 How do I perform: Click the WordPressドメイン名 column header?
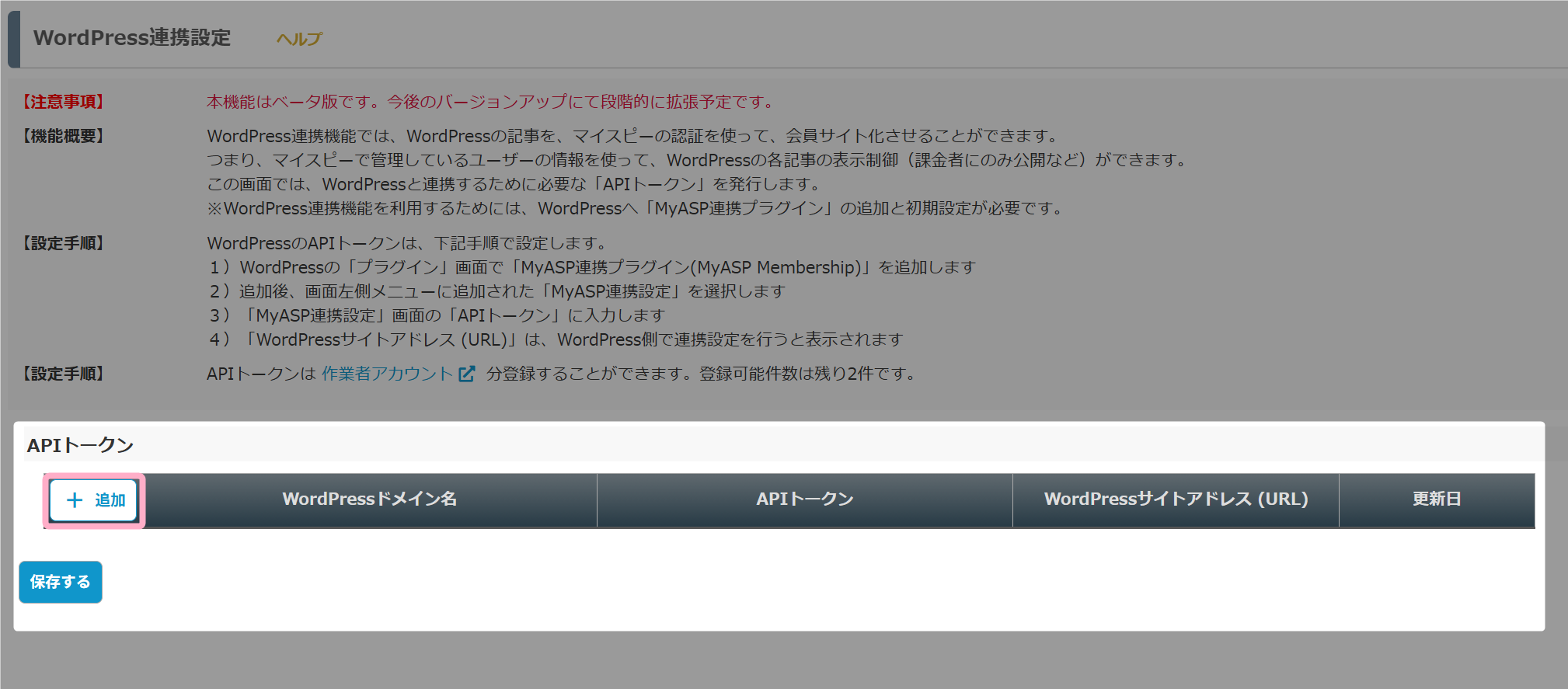(x=370, y=499)
